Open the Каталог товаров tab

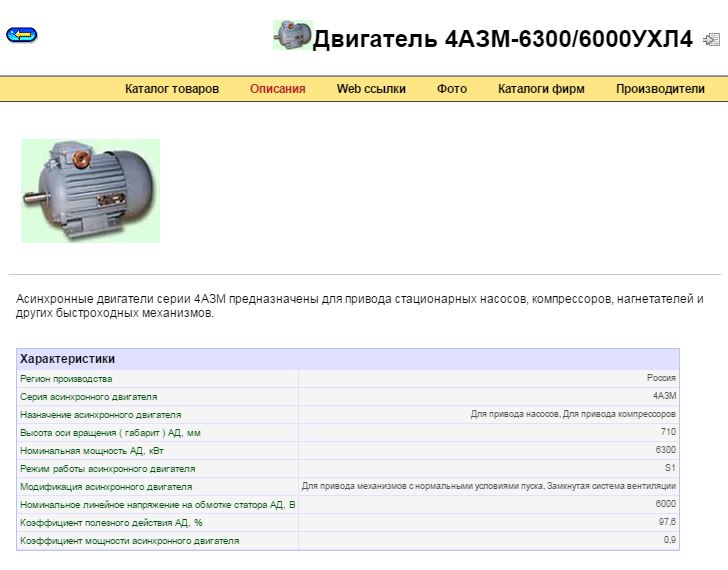172,89
